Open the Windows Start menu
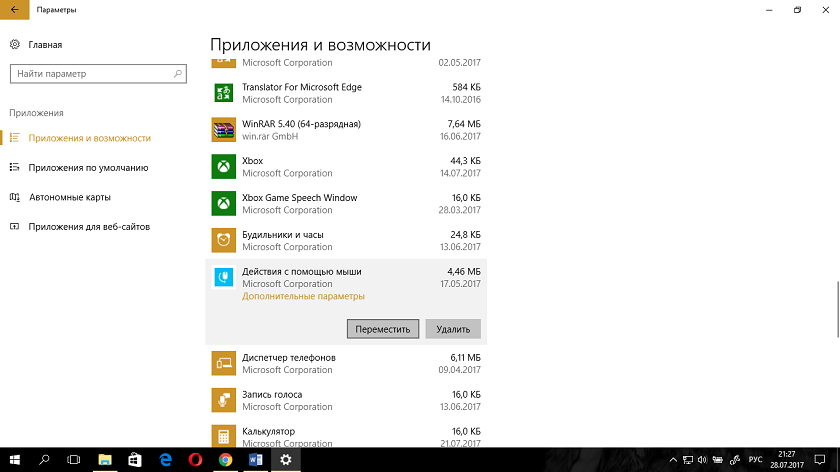The width and height of the screenshot is (840, 472). (x=14, y=460)
